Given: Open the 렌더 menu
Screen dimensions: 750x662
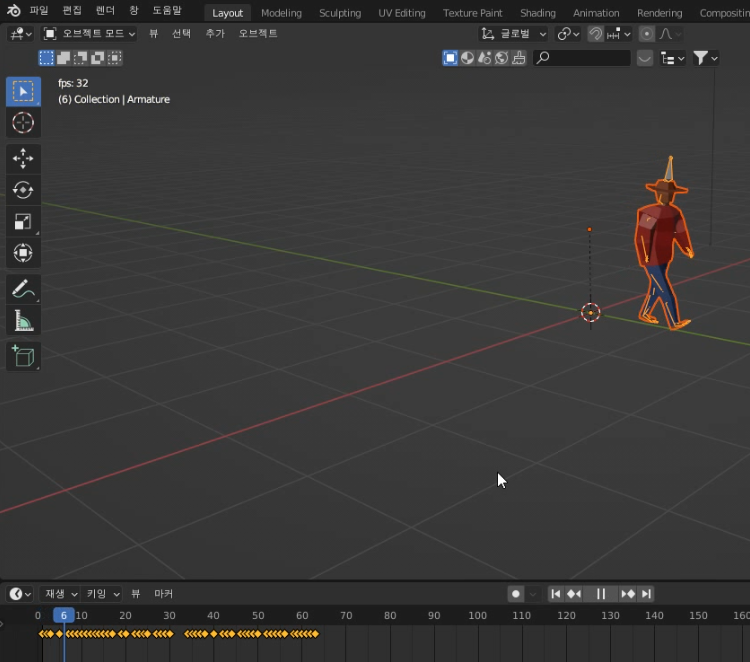Looking at the screenshot, I should [x=105, y=11].
